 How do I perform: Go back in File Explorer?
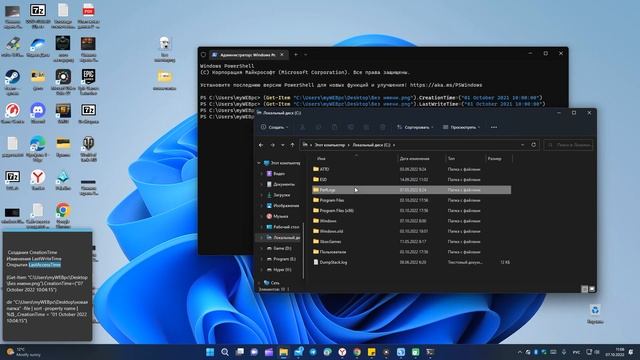[x=261, y=145]
